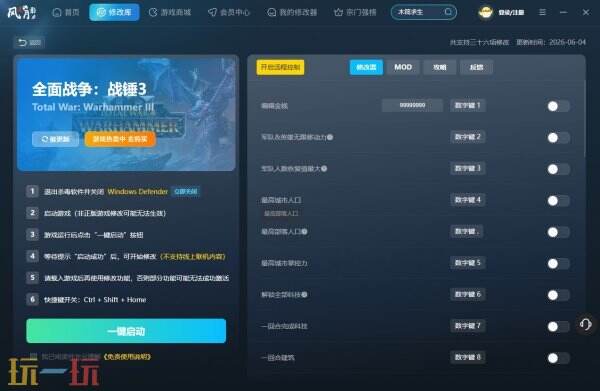Switch to the MOD tab
600x391 pixels.
click(403, 67)
